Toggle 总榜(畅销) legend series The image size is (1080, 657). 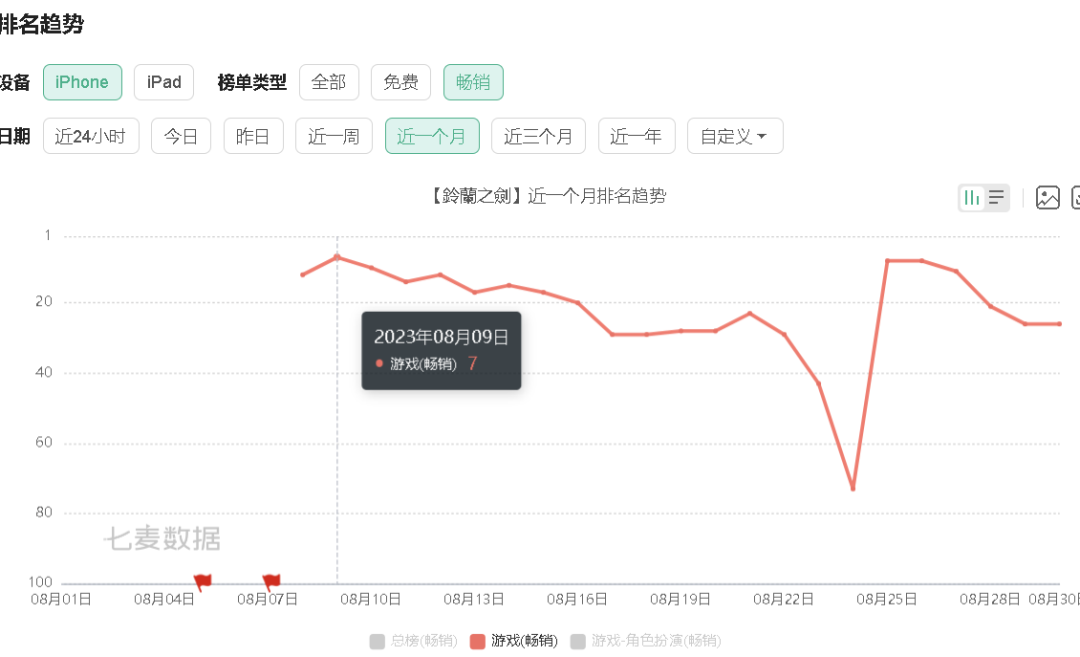pyautogui.click(x=414, y=641)
